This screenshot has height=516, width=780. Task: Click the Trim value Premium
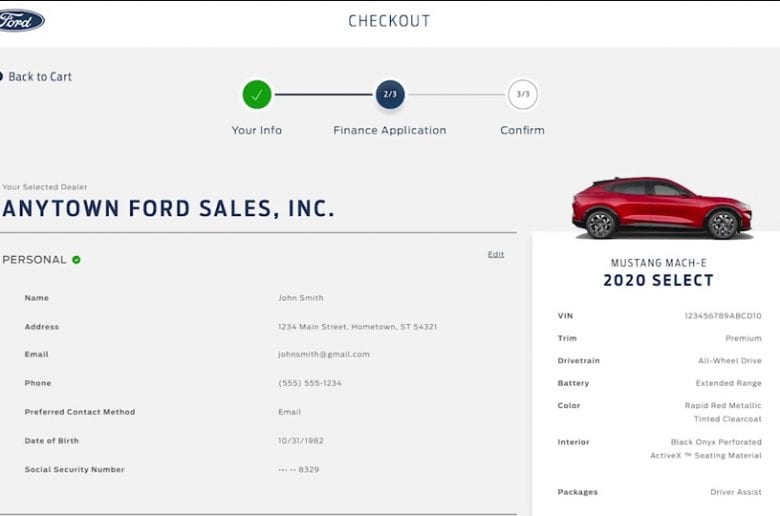click(x=743, y=338)
